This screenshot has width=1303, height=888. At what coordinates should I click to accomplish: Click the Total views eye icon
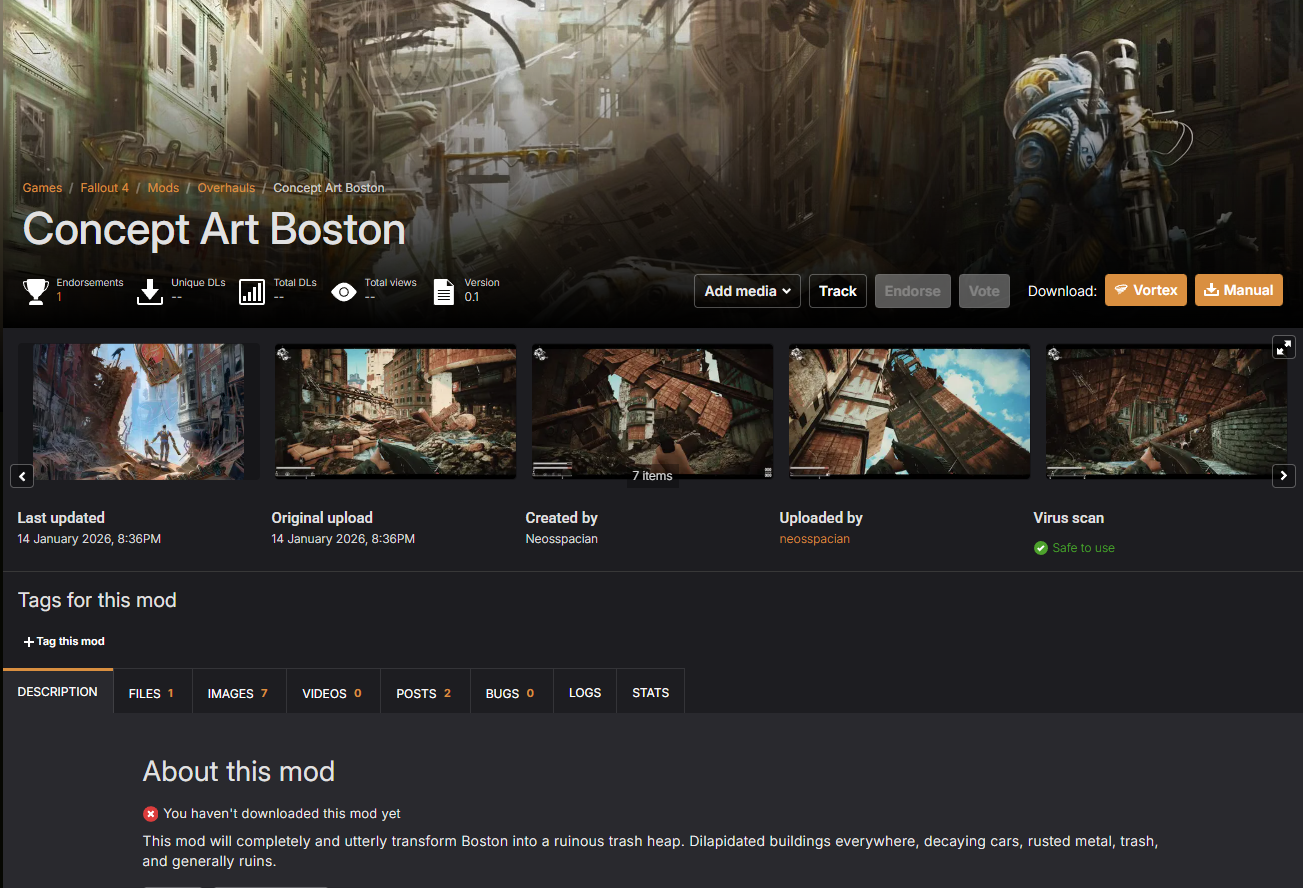pyautogui.click(x=344, y=292)
